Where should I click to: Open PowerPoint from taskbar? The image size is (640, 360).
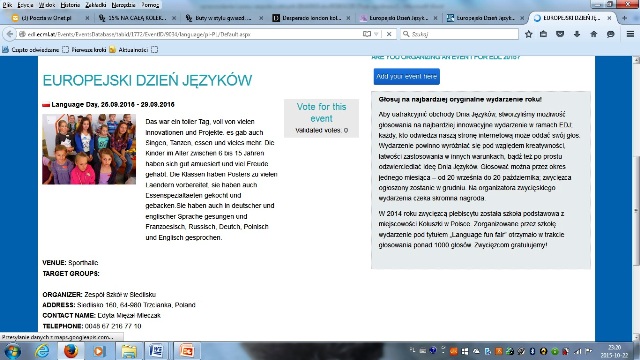click(187, 351)
